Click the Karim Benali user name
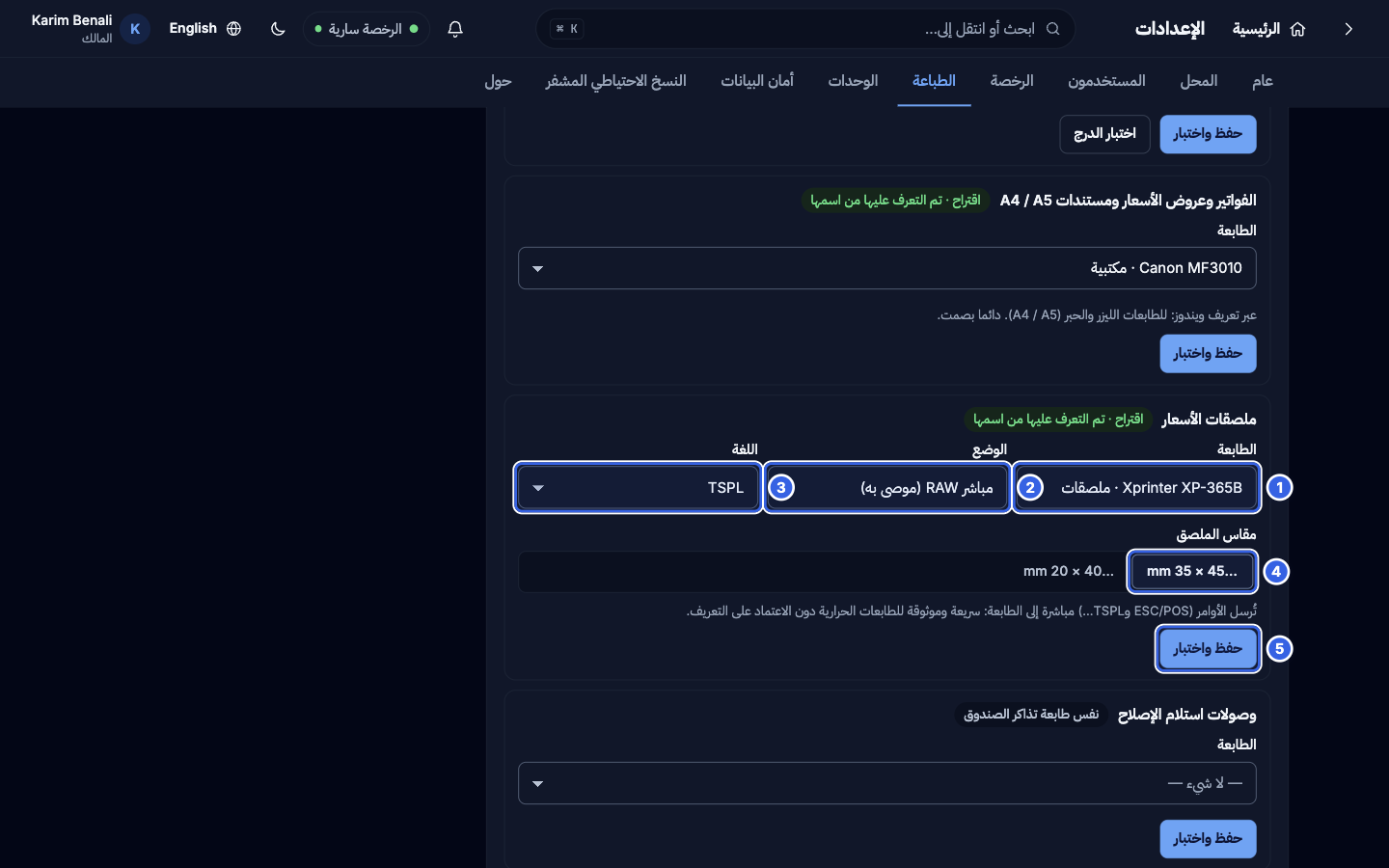 click(71, 20)
